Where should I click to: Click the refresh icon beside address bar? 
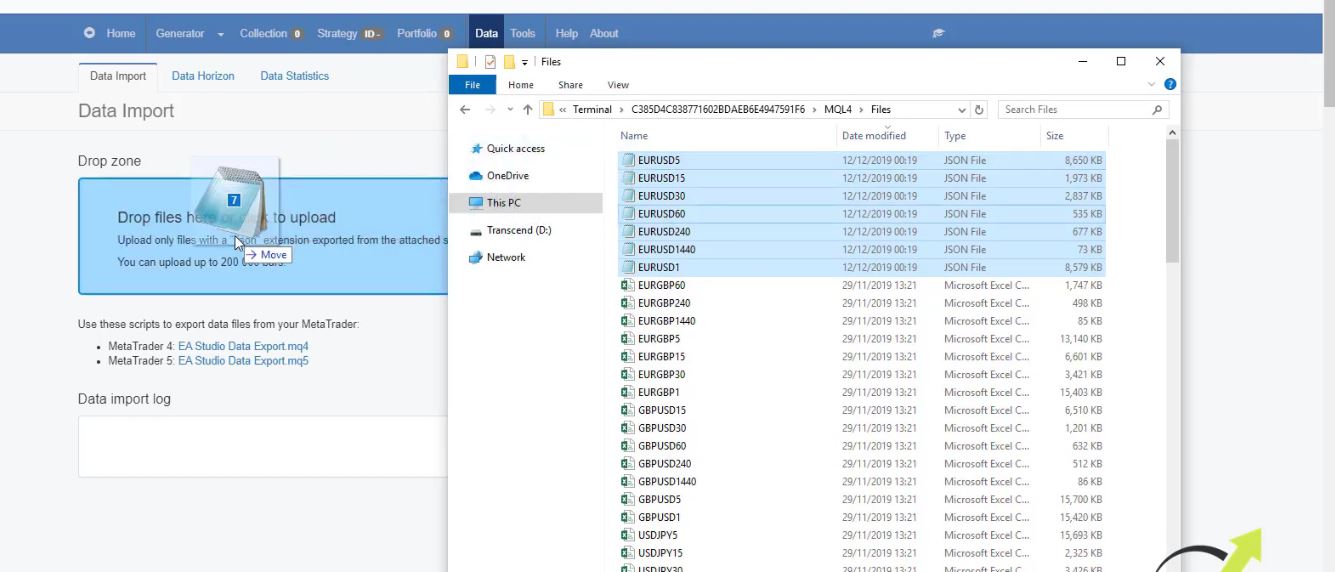click(980, 110)
